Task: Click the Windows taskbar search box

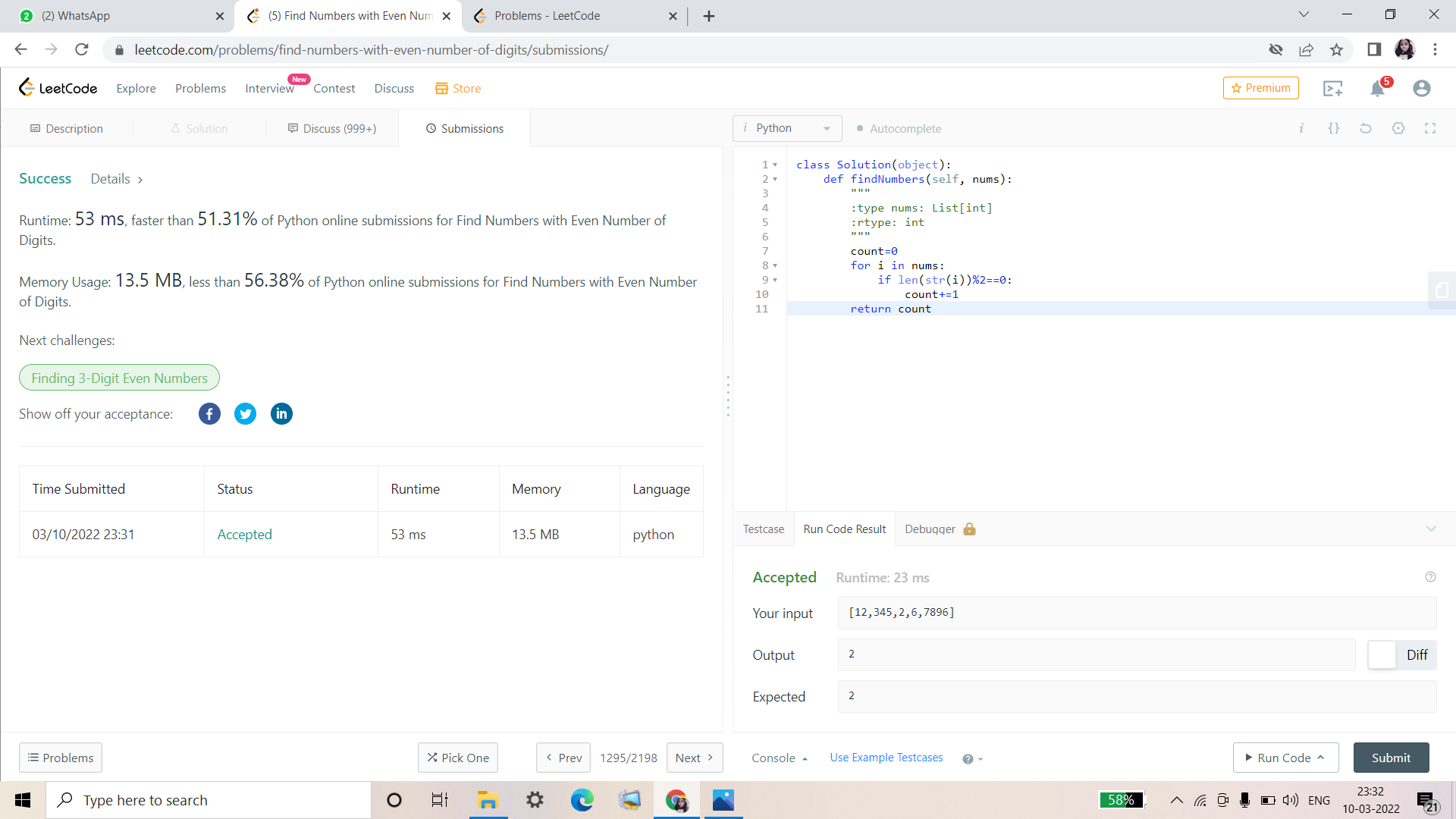Action: click(209, 800)
